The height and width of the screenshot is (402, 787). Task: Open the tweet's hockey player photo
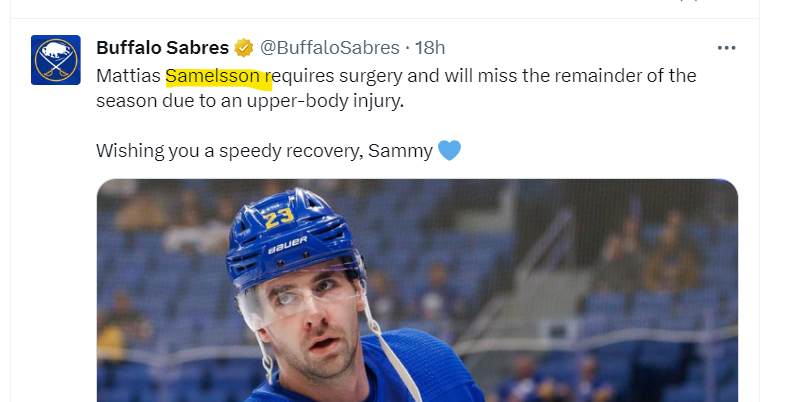(417, 291)
